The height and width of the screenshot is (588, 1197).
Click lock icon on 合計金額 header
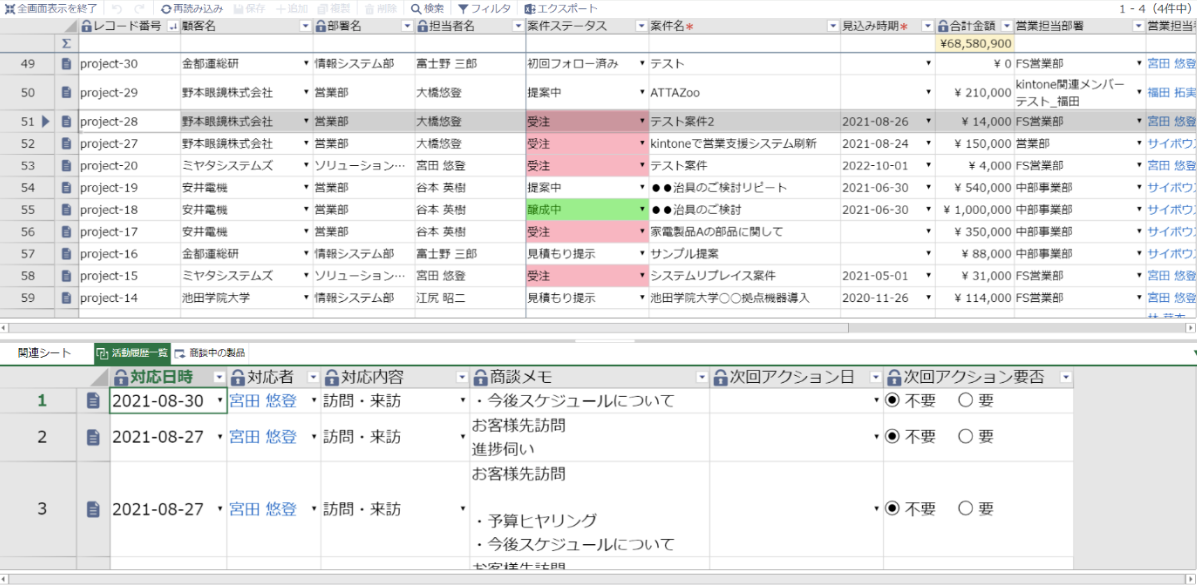[943, 26]
